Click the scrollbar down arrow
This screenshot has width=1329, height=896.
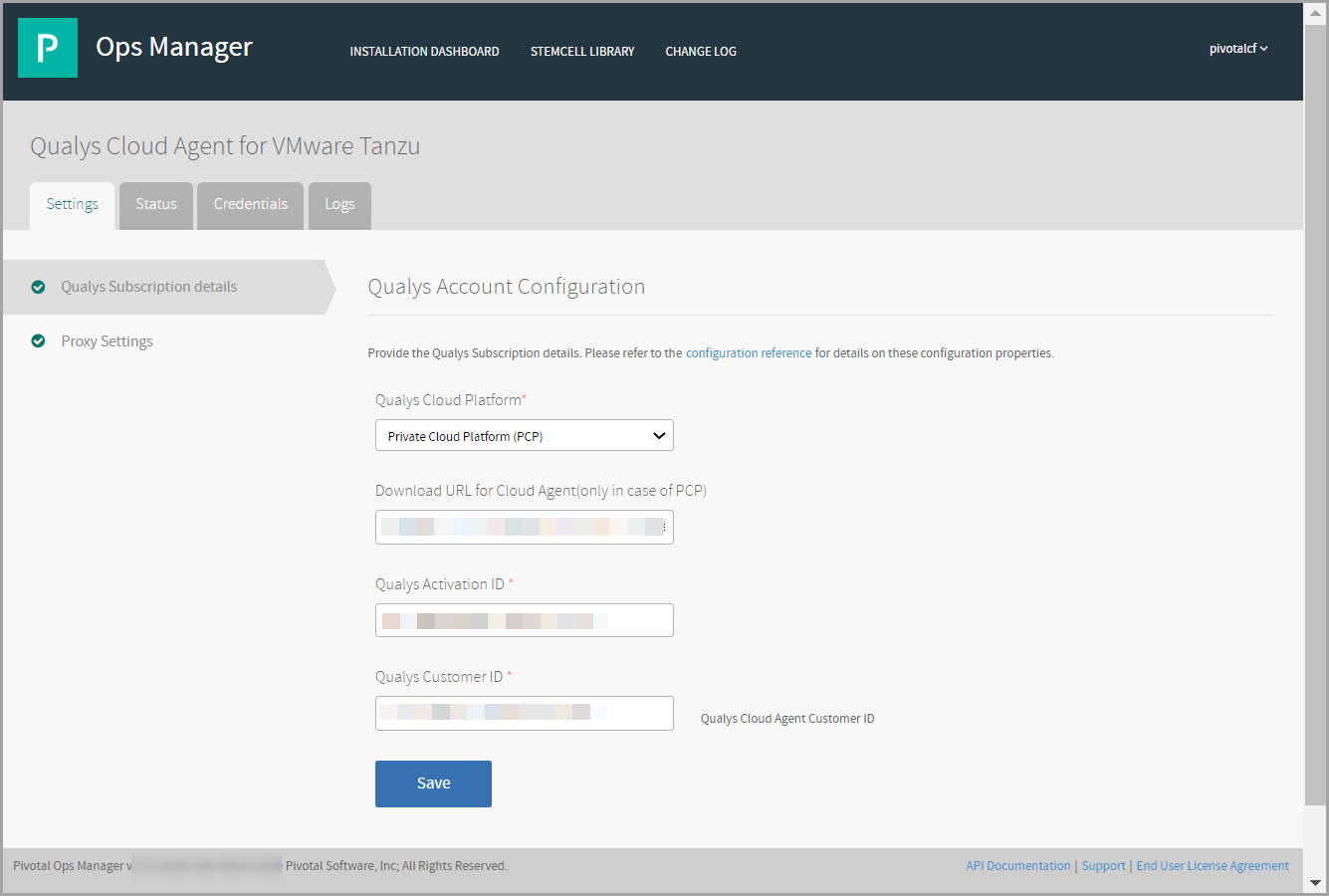tap(1315, 882)
